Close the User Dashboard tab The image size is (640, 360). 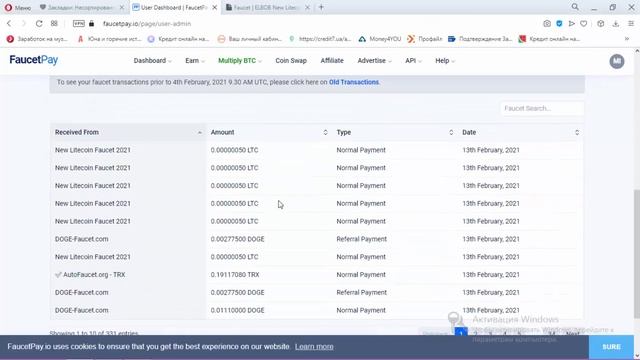(x=214, y=7)
